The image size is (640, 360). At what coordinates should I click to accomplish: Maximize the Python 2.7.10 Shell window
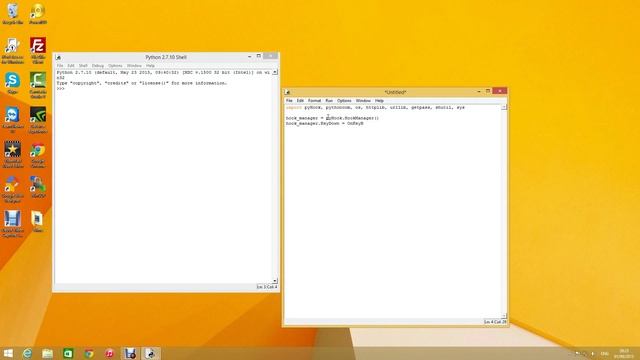click(258, 56)
